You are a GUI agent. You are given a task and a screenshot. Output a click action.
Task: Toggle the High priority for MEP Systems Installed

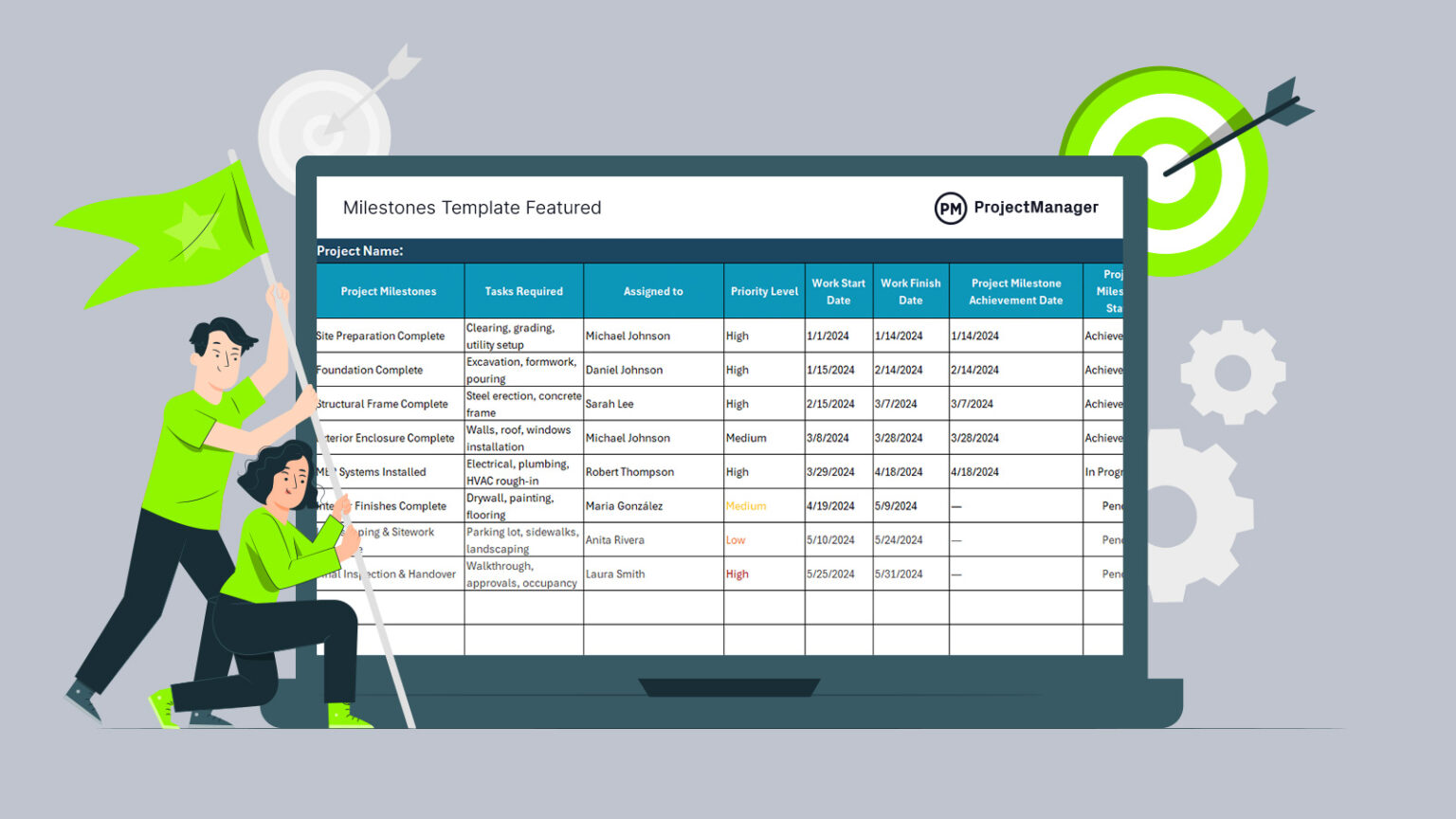point(737,471)
